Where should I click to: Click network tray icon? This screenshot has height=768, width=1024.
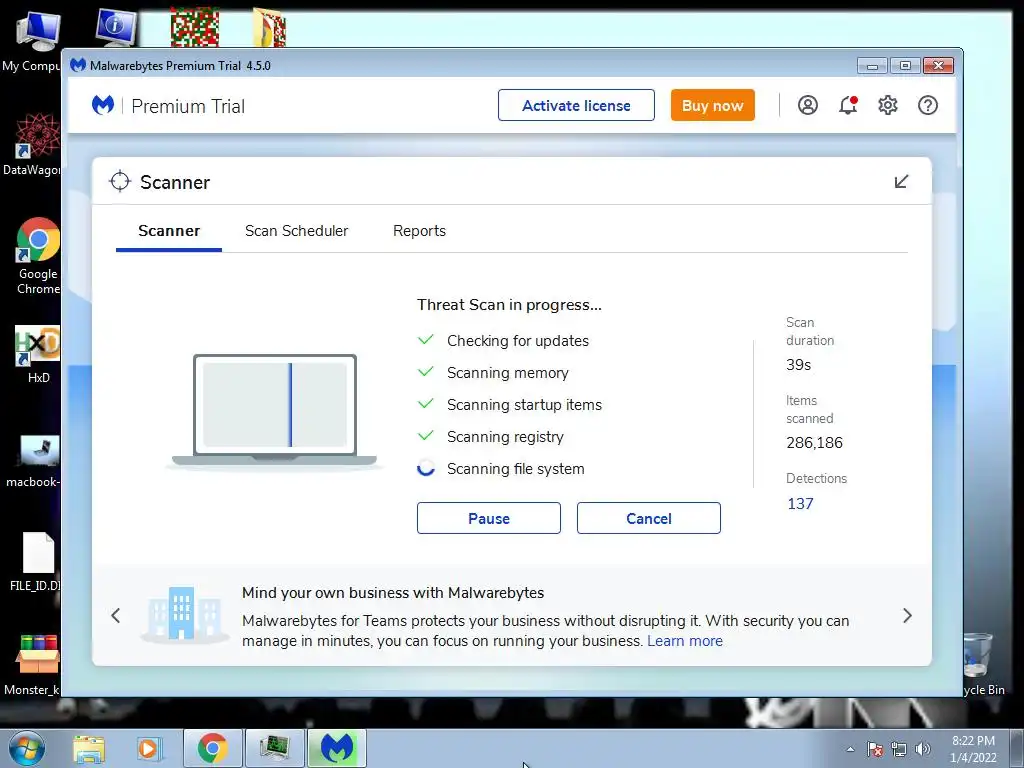(899, 749)
